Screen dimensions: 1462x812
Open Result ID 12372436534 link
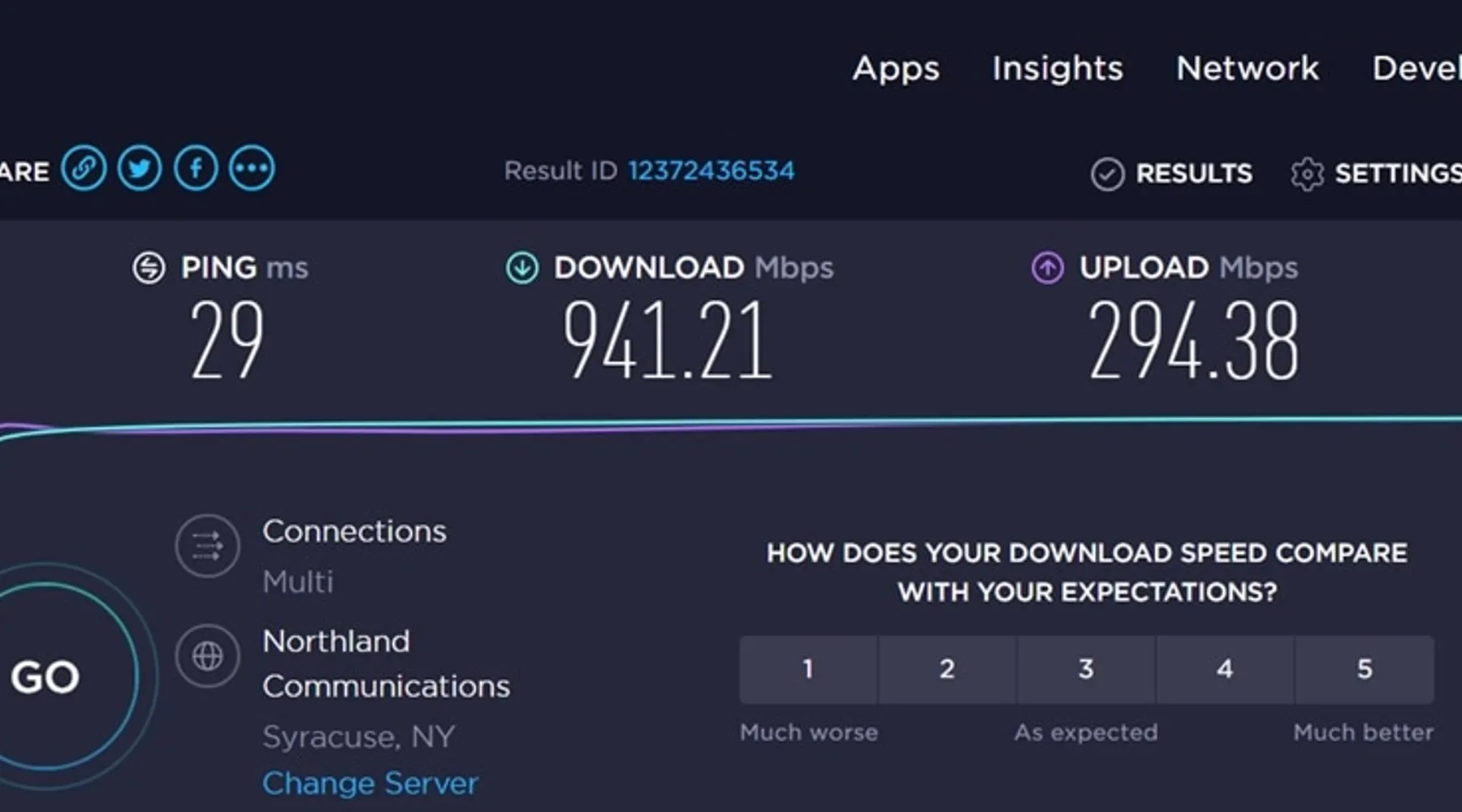(711, 171)
